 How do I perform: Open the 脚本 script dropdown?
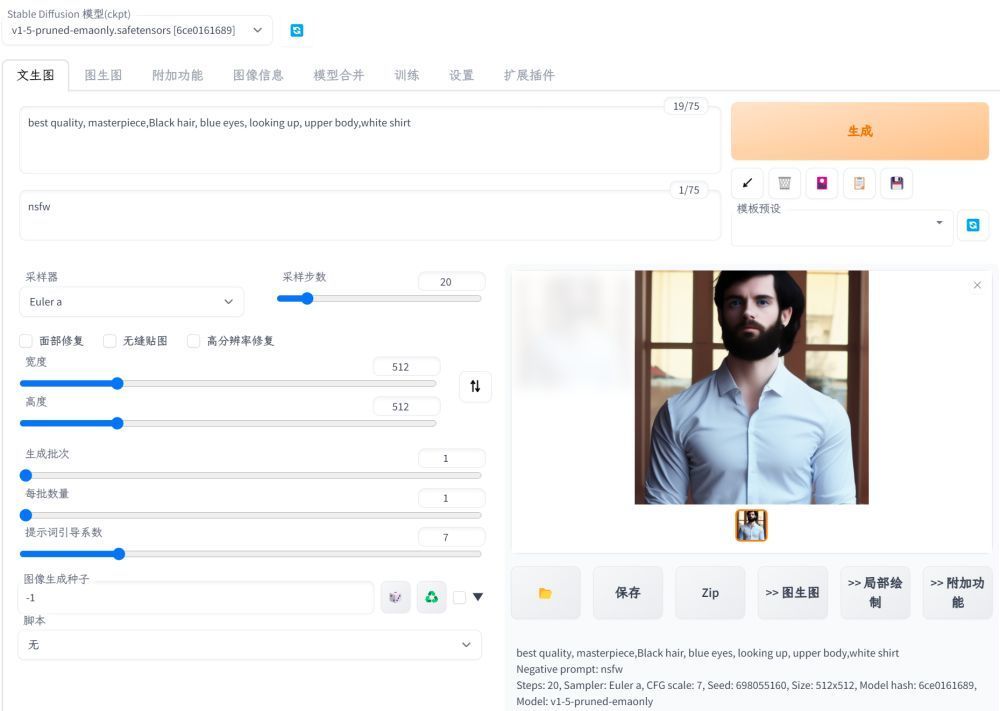[249, 645]
